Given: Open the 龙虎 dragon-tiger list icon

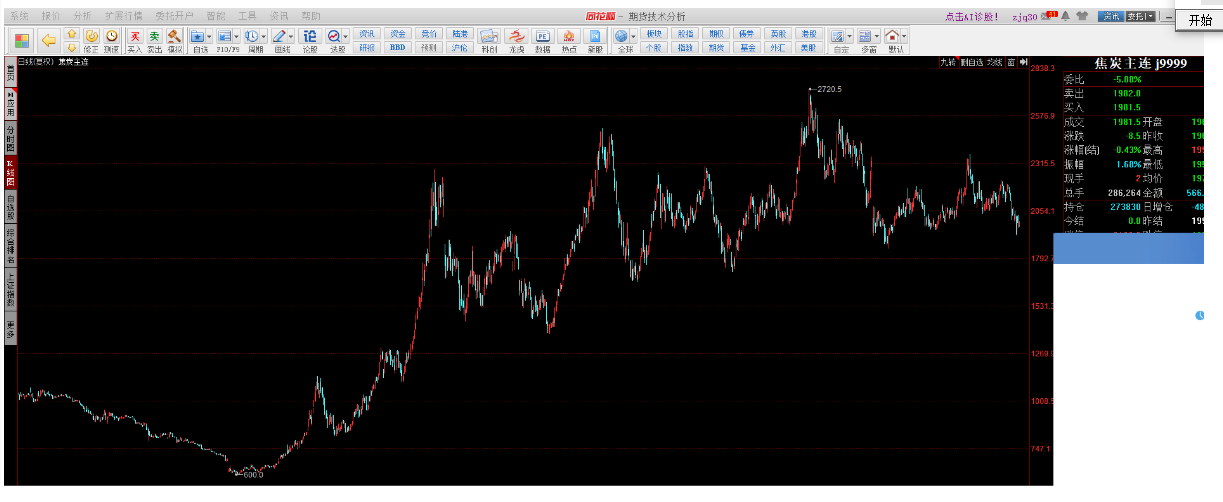Looking at the screenshot, I should point(516,40).
